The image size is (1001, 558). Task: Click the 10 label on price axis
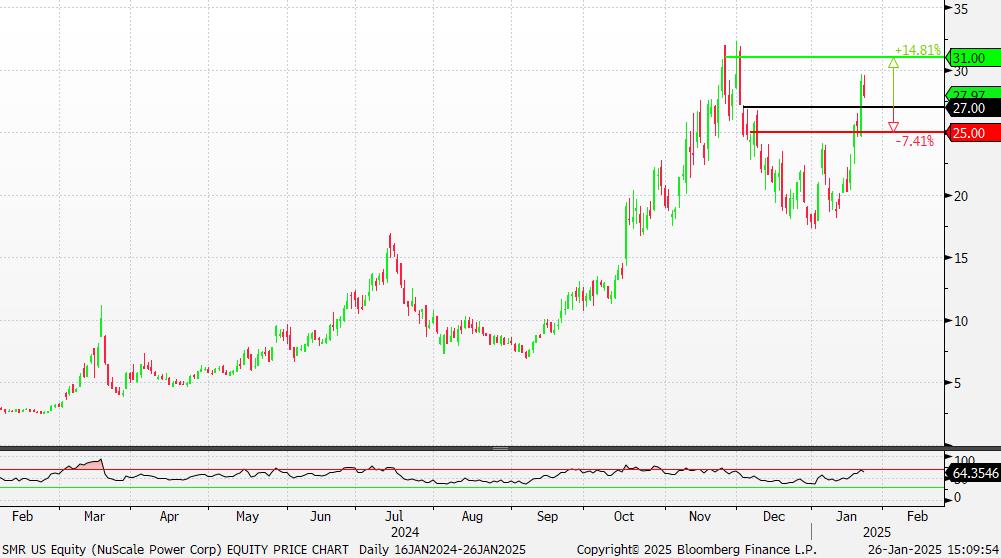(961, 321)
